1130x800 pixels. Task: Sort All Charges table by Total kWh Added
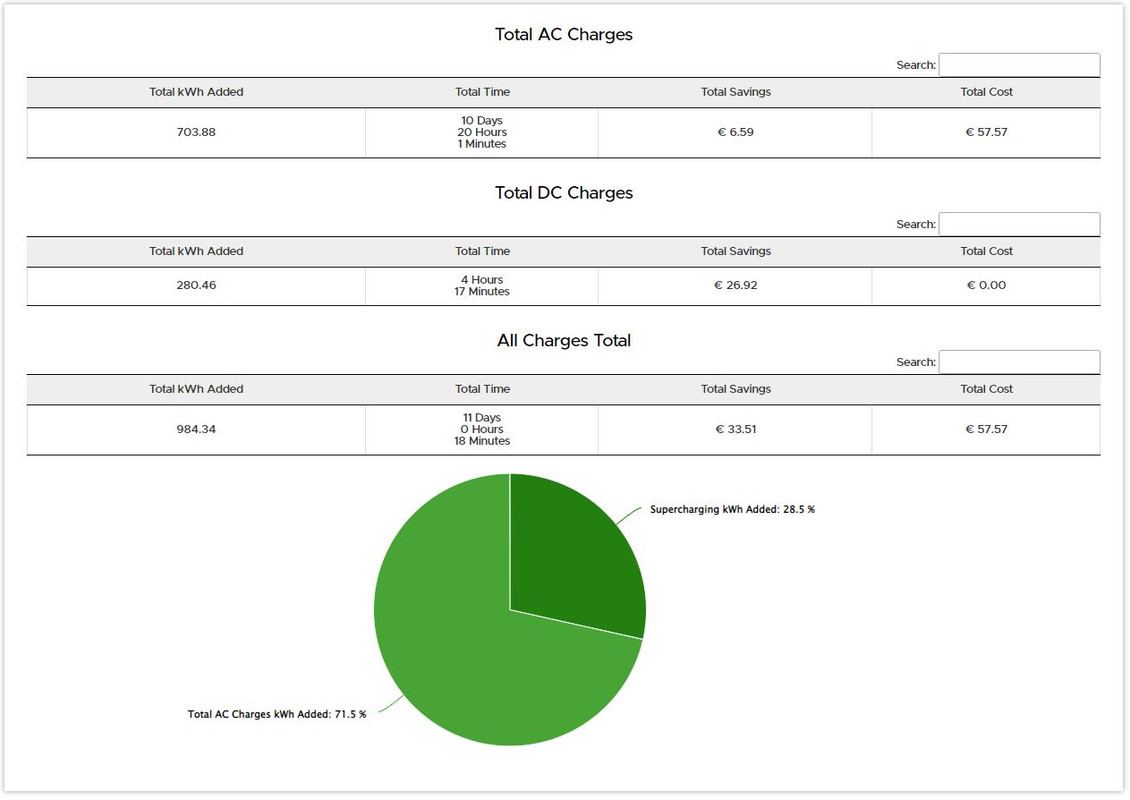pos(196,389)
